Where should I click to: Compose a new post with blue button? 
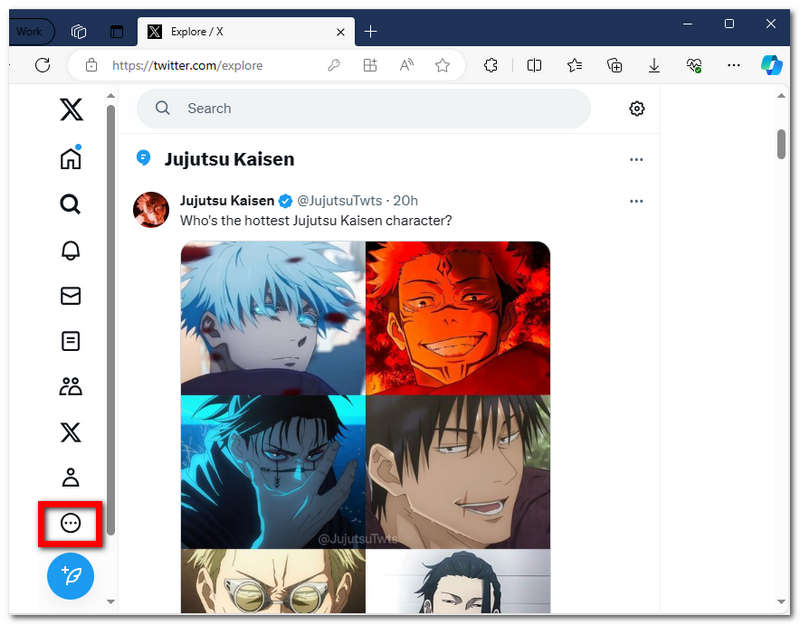coord(70,576)
